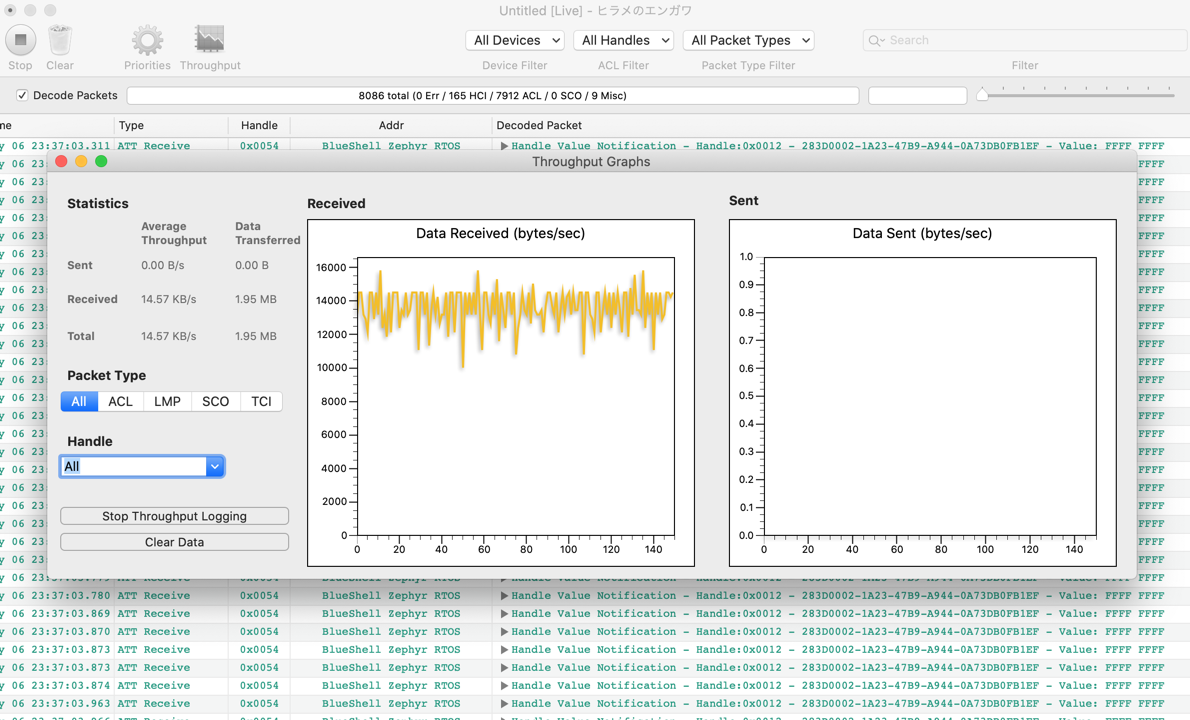Click the Clear trash can toolbar icon

pyautogui.click(x=60, y=39)
